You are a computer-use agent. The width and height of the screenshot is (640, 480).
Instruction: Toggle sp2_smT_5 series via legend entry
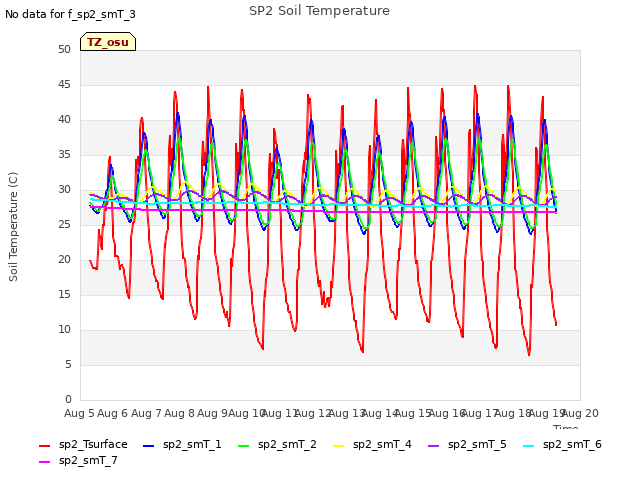click(x=467, y=444)
